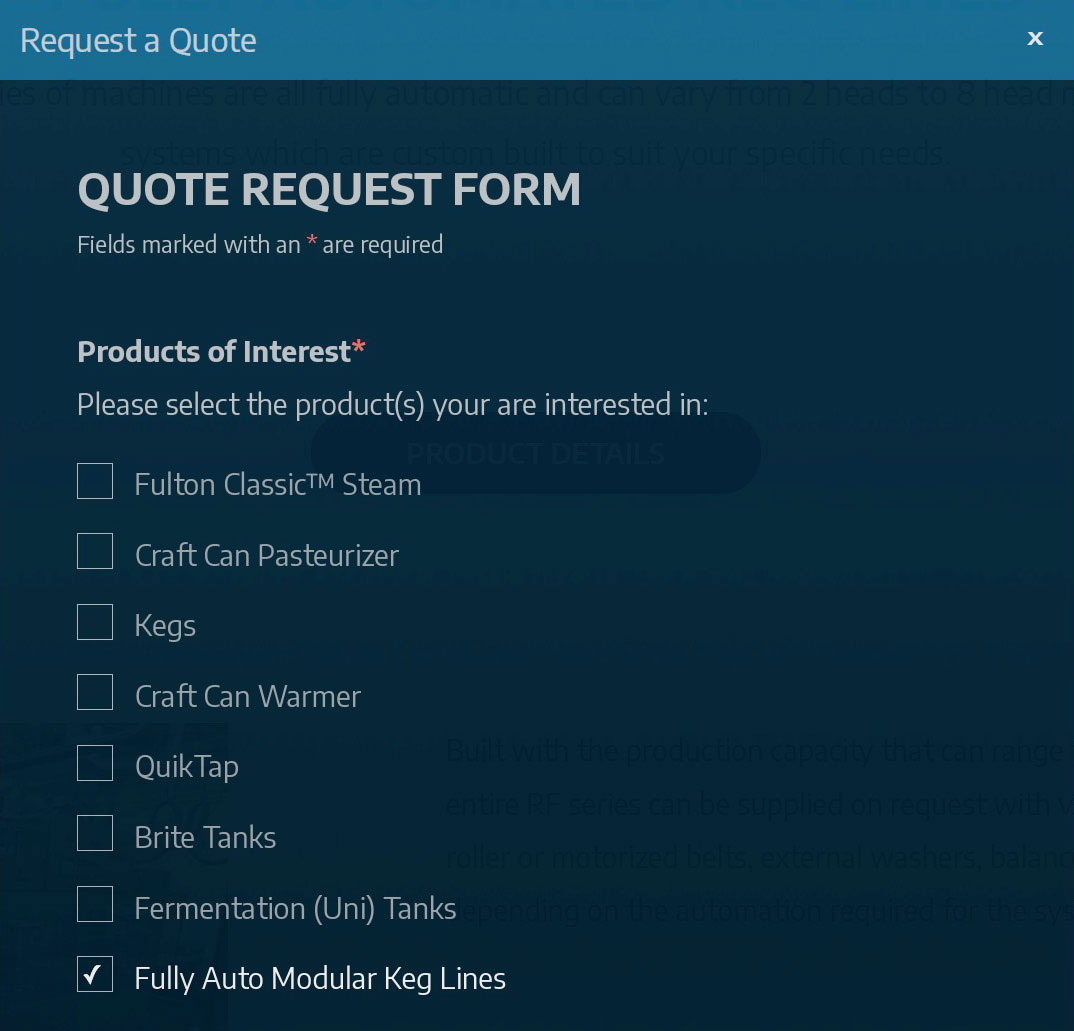Click the 'Products of Interest' field heading
The height and width of the screenshot is (1031, 1074).
click(214, 352)
